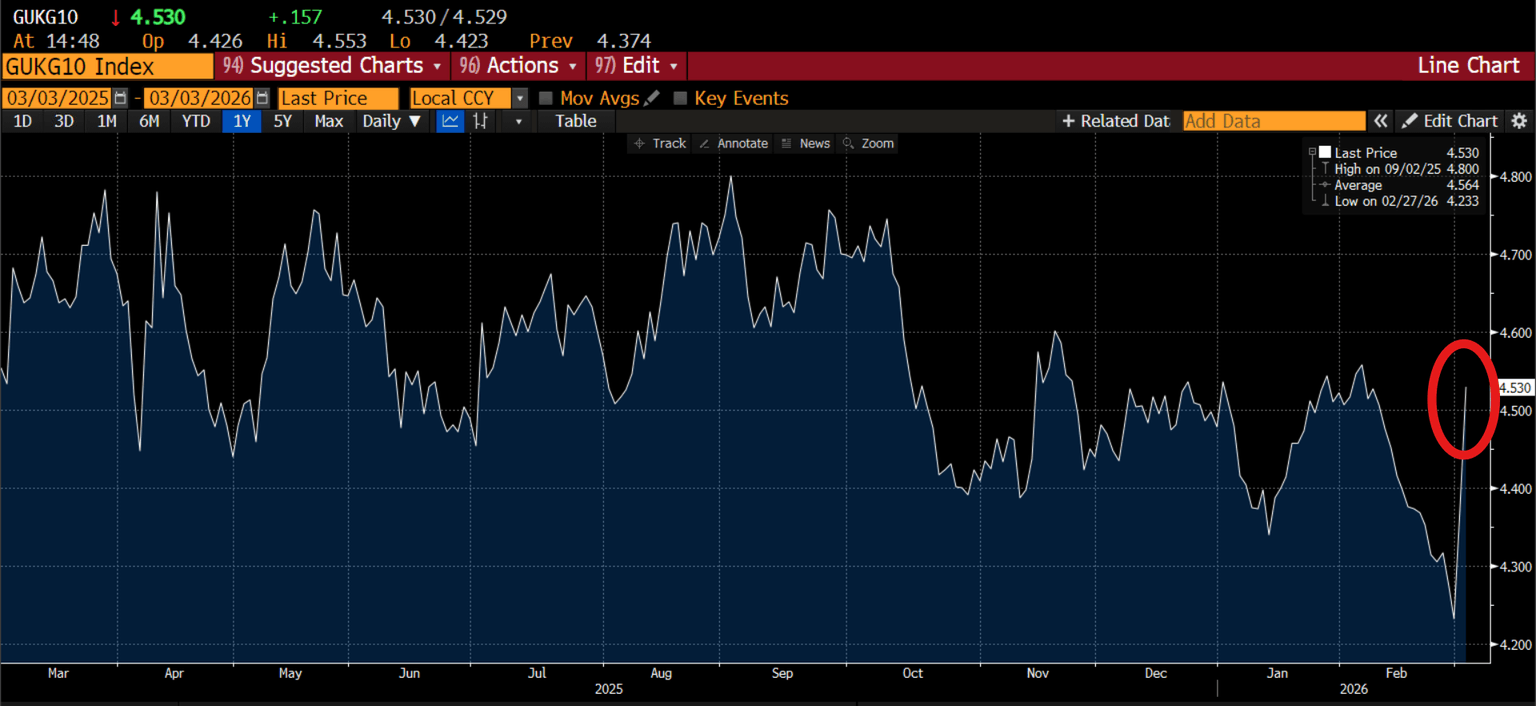This screenshot has height=706, width=1536.
Task: Edit moving averages with the pencil icon
Action: 652,98
